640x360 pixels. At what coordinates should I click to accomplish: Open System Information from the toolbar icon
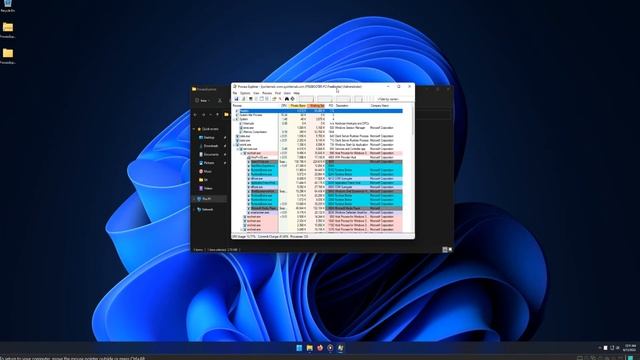(250, 99)
